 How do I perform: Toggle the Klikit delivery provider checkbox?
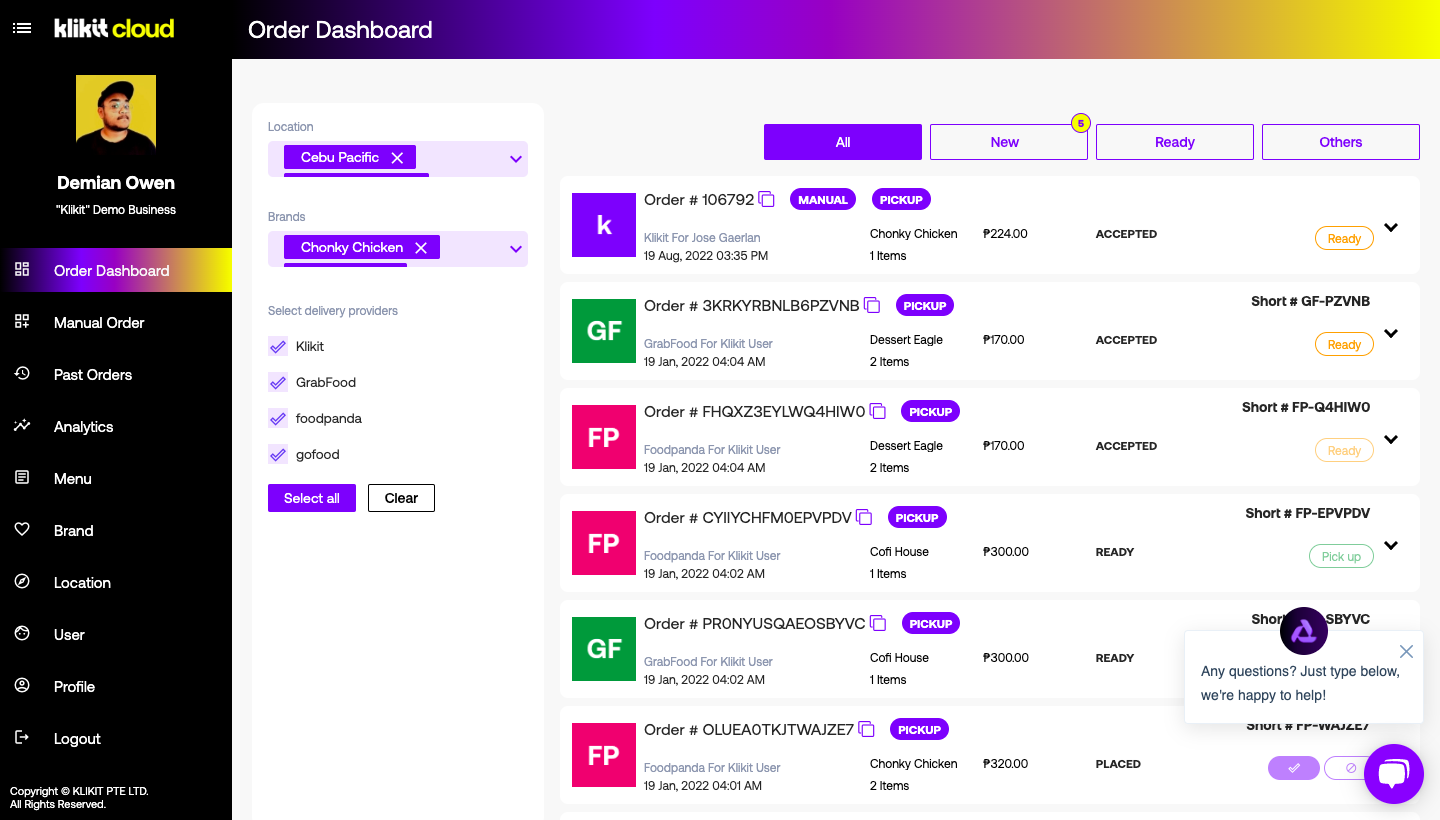pyautogui.click(x=278, y=346)
